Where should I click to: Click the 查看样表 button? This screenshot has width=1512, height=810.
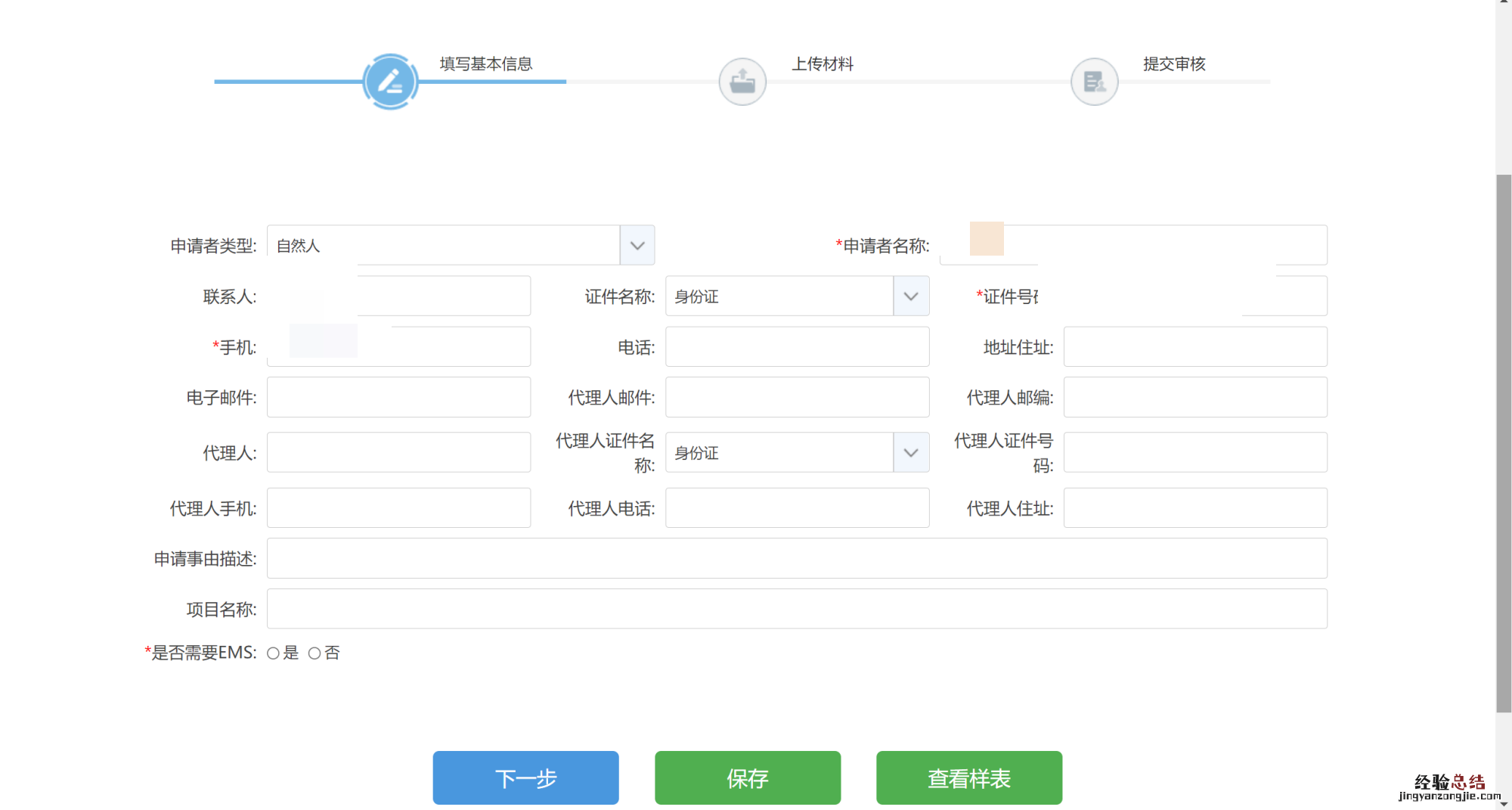click(968, 778)
